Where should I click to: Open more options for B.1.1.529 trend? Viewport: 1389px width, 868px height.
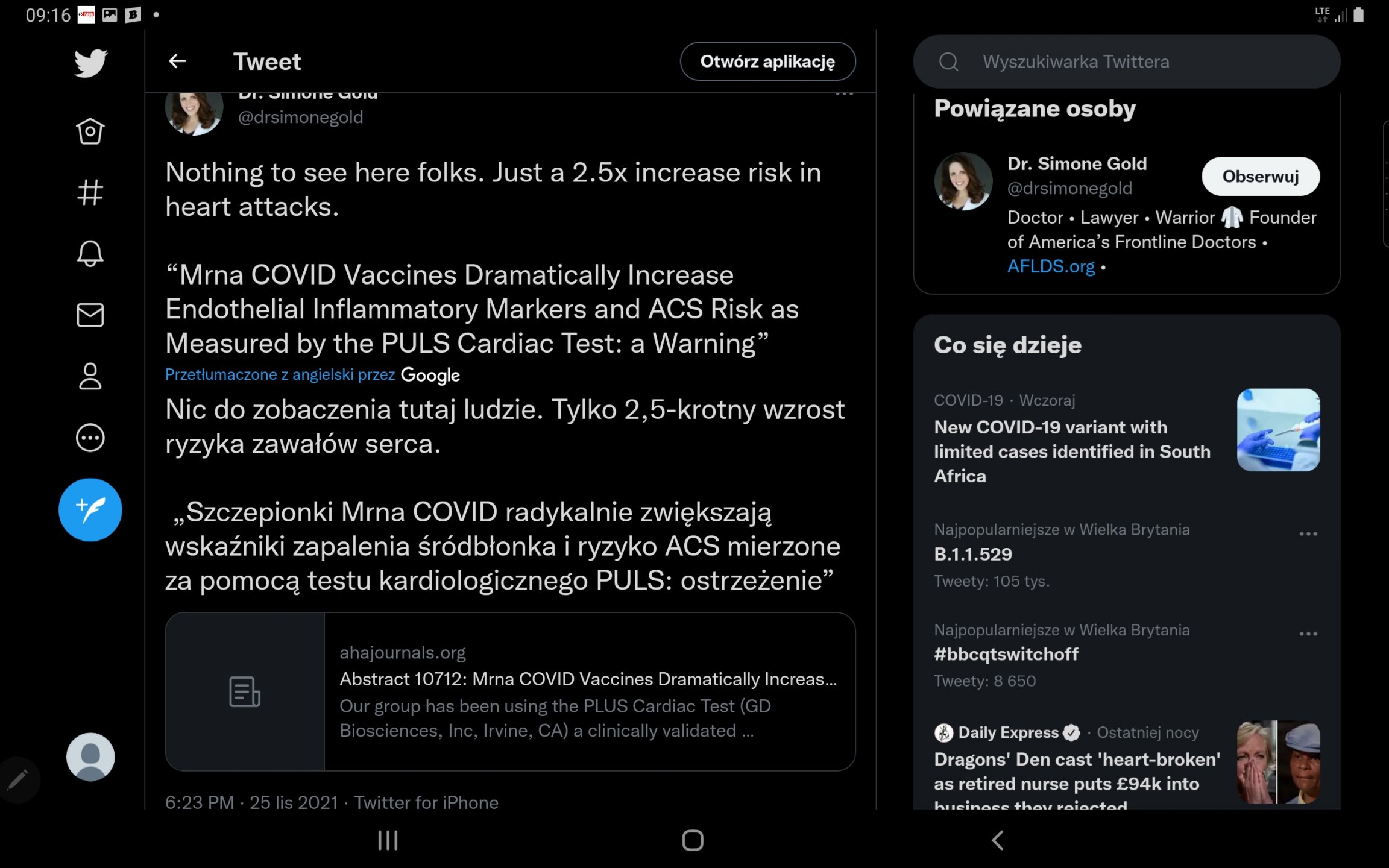pos(1308,534)
